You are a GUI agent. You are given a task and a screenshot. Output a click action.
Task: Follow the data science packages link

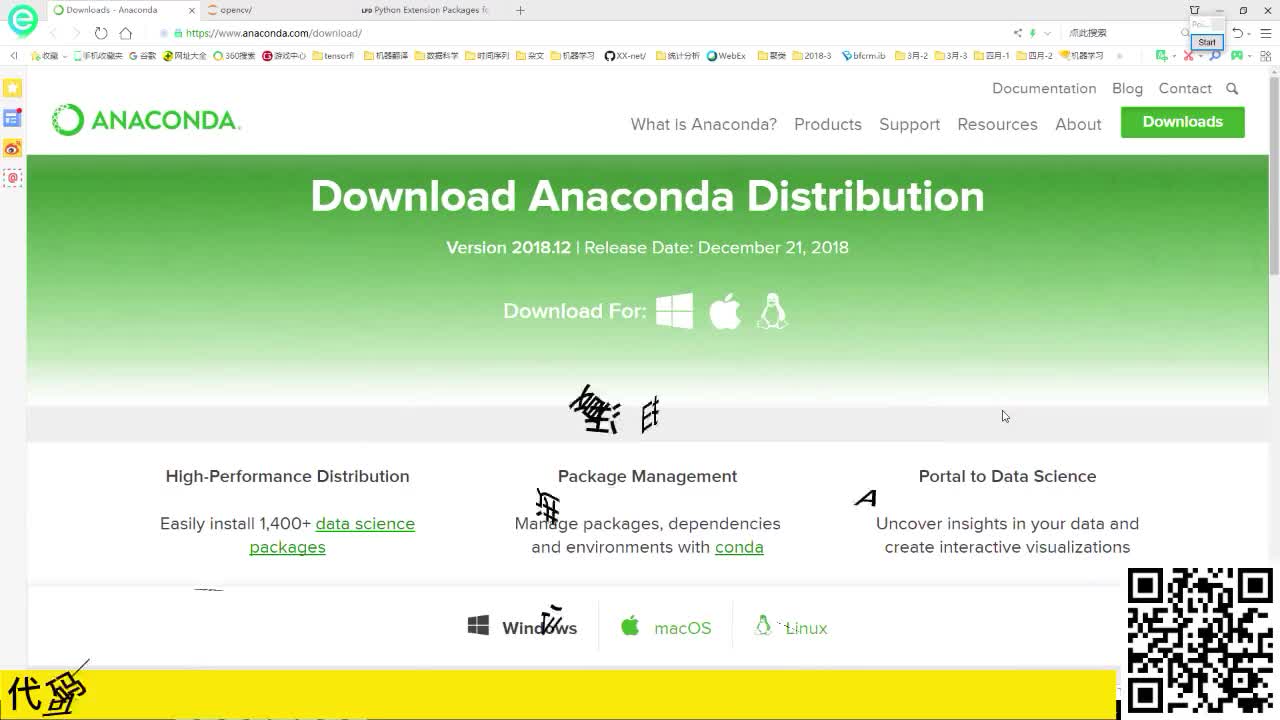332,535
